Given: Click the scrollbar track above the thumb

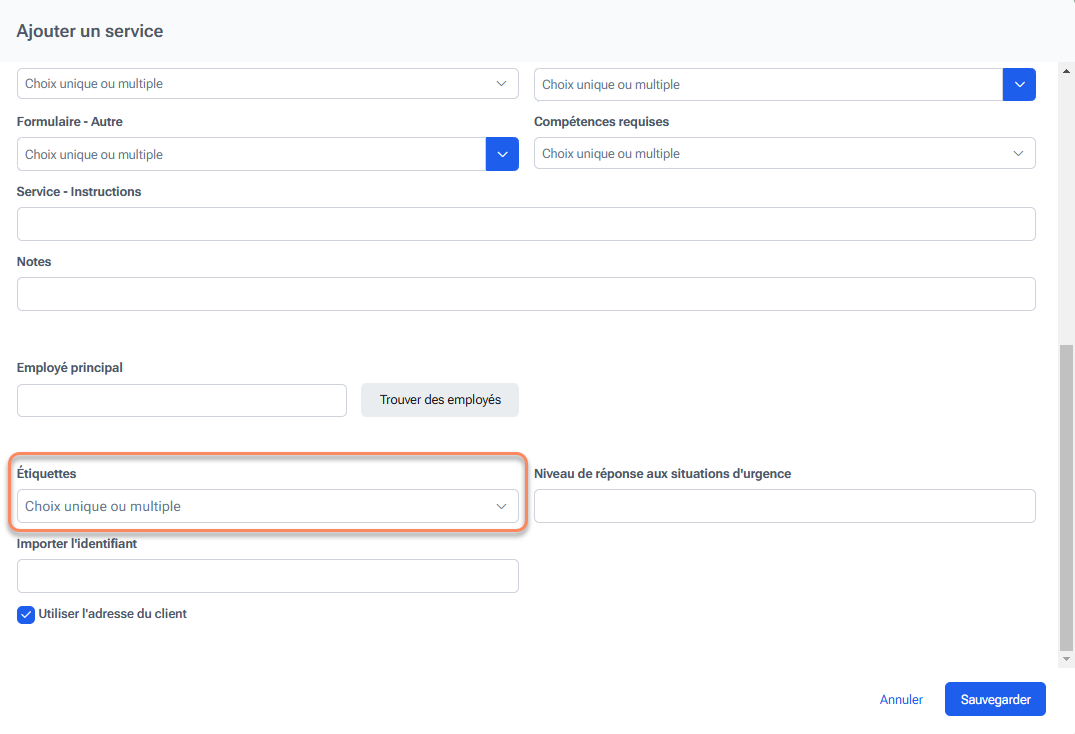Looking at the screenshot, I should 1066,200.
